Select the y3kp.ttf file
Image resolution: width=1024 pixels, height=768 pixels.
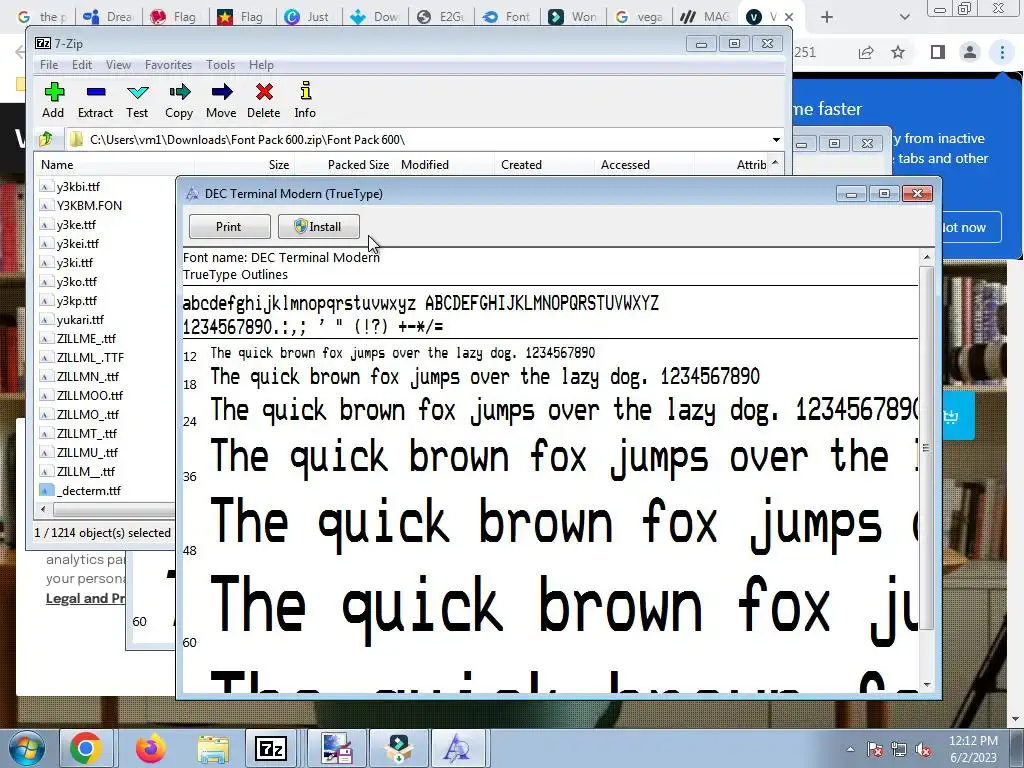[76, 300]
